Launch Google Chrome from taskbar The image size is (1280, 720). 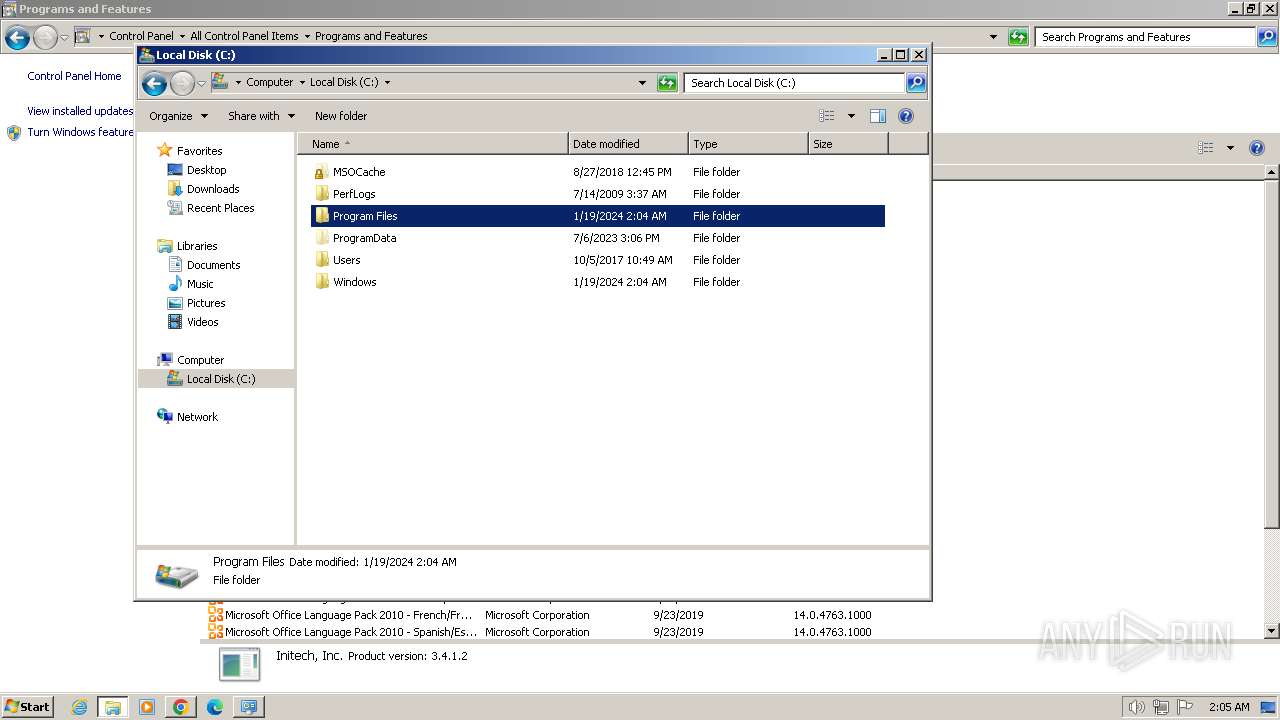(181, 707)
